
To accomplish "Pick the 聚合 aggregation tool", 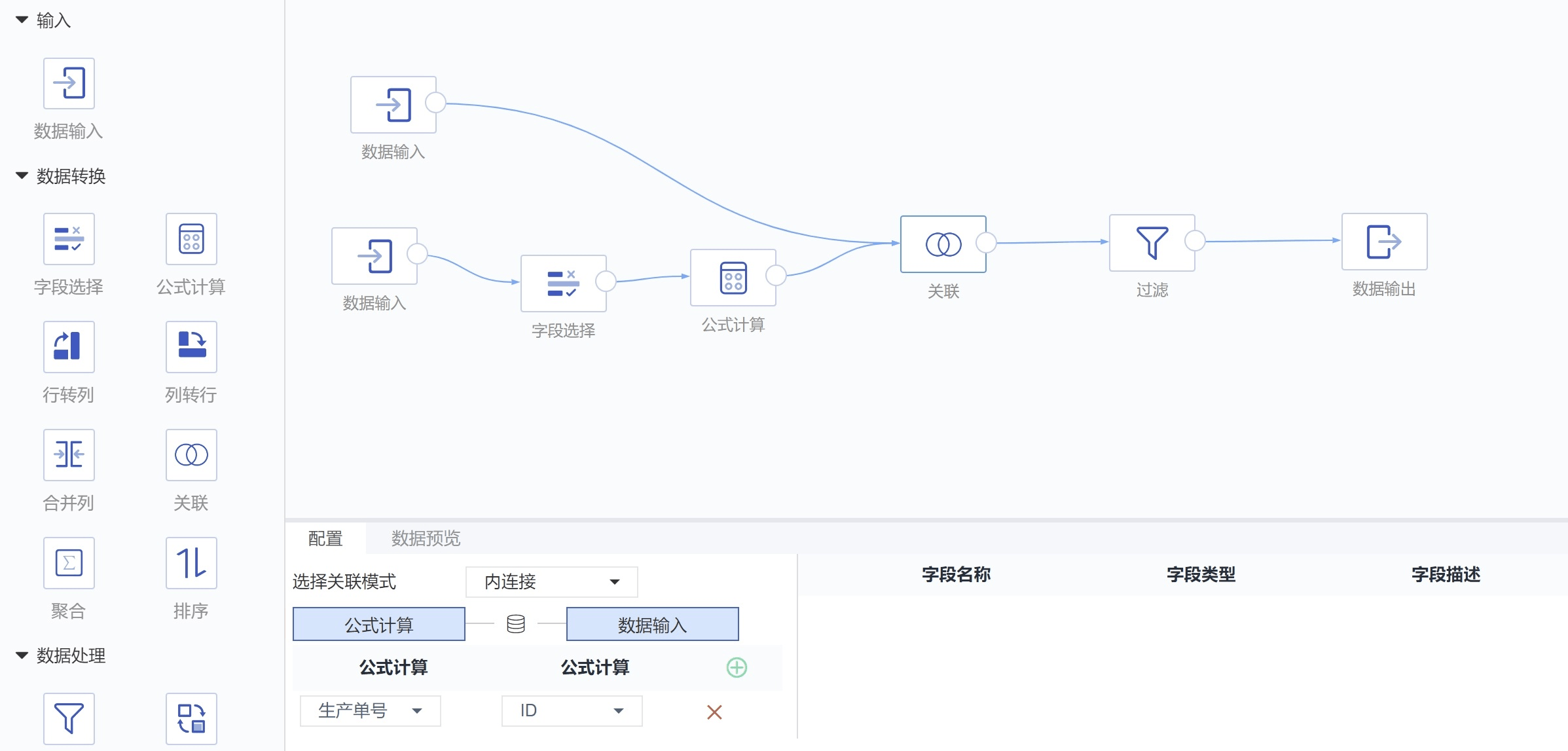I will coord(69,562).
